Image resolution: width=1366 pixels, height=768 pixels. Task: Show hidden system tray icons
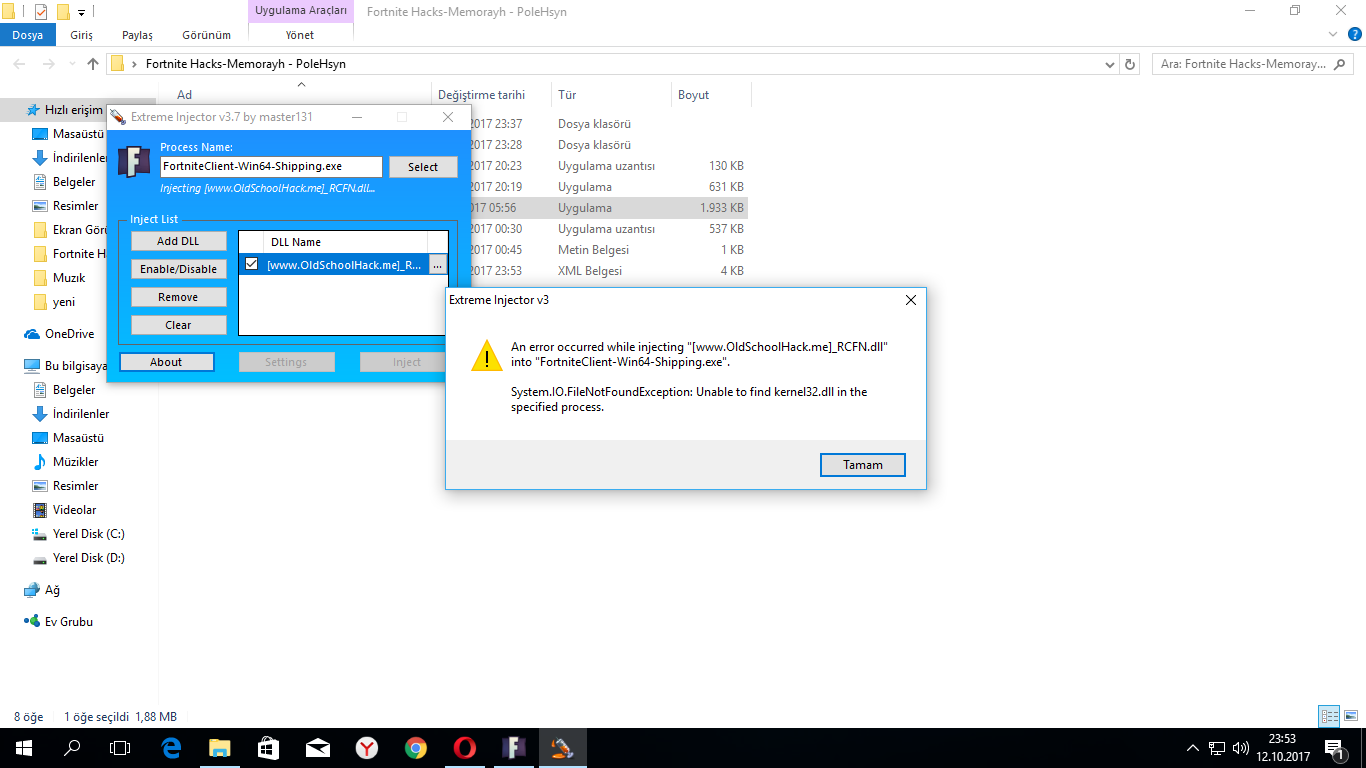pos(1192,748)
